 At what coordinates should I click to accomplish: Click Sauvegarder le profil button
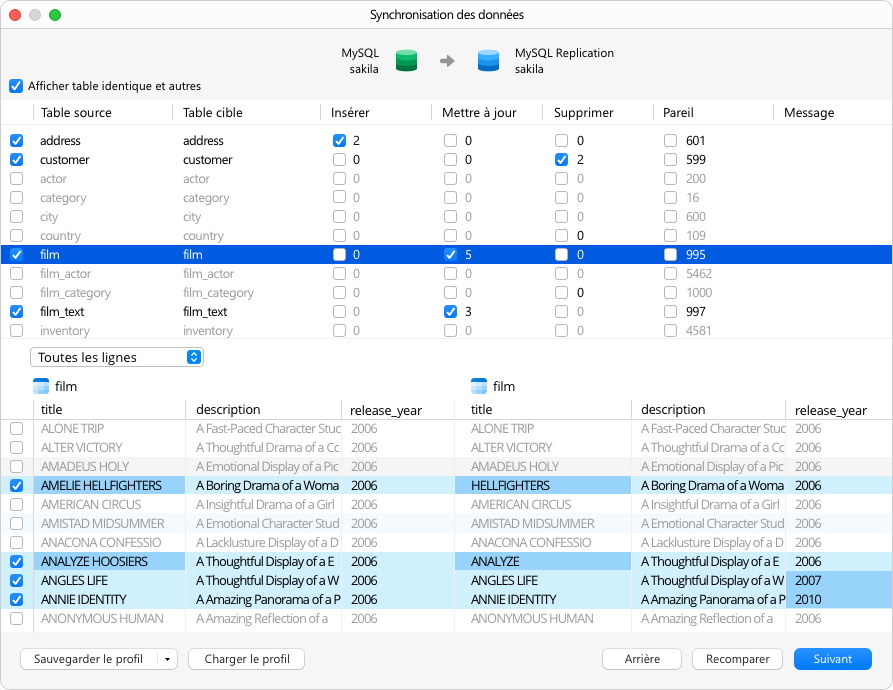click(88, 659)
